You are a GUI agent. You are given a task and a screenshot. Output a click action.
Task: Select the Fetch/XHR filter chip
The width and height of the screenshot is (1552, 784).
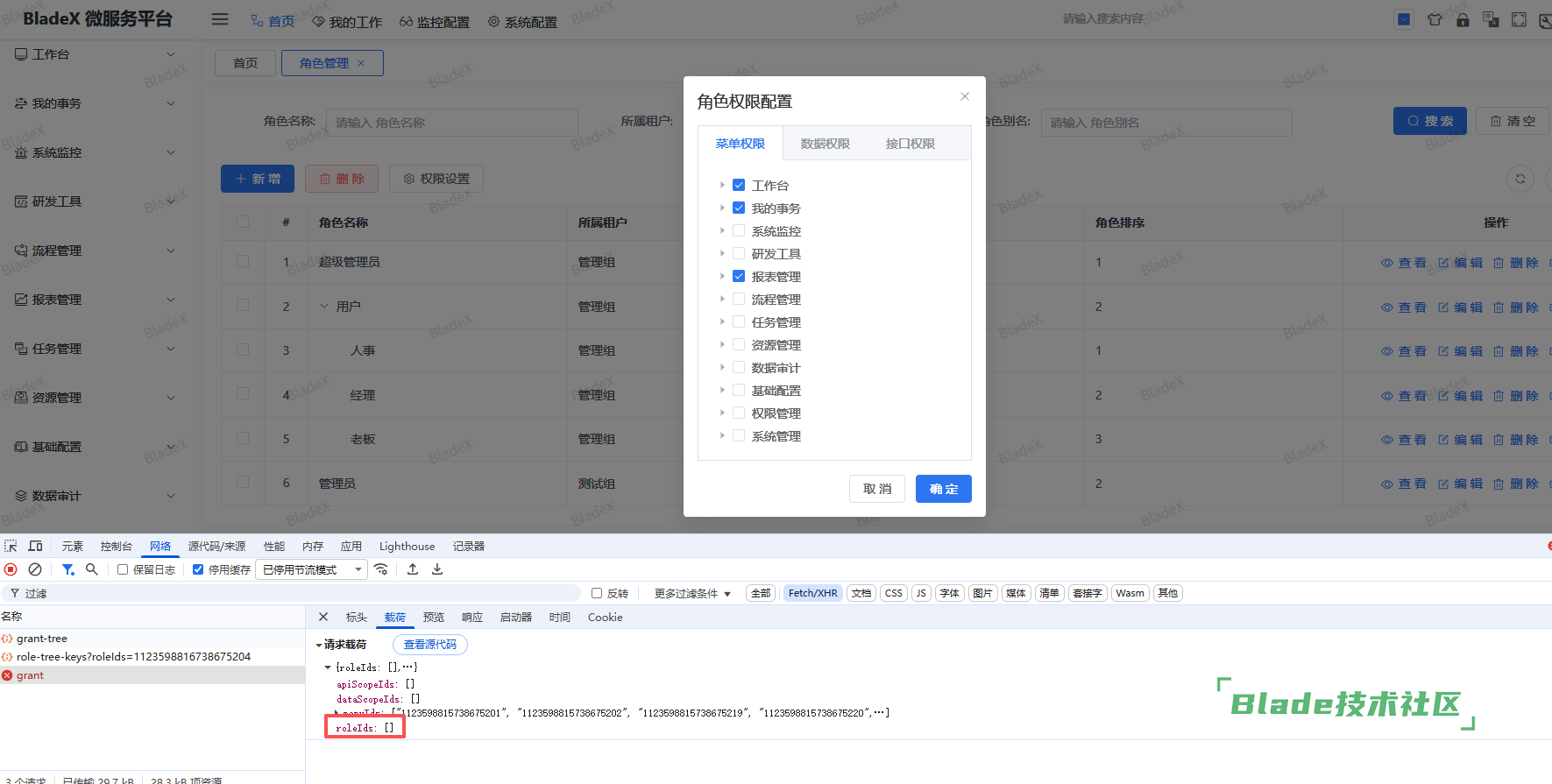(x=813, y=593)
